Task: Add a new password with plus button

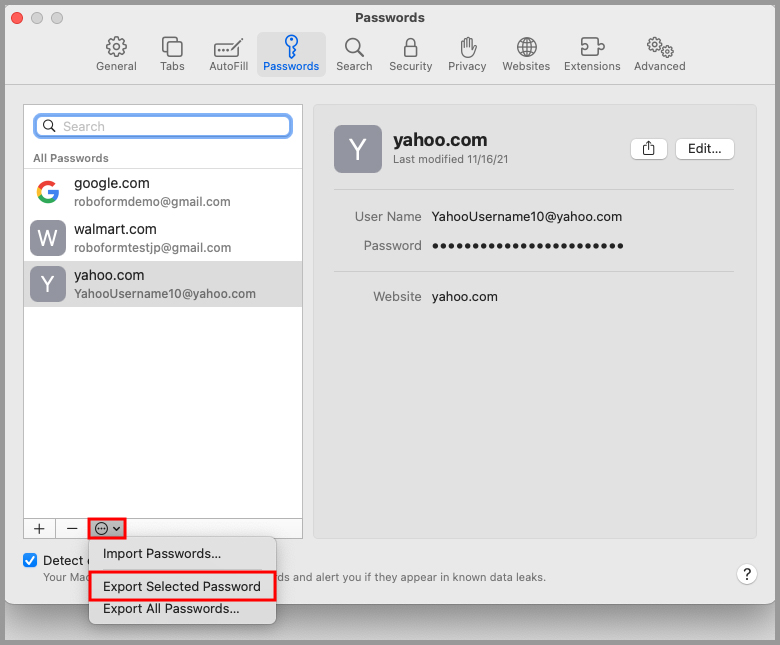Action: [x=39, y=528]
